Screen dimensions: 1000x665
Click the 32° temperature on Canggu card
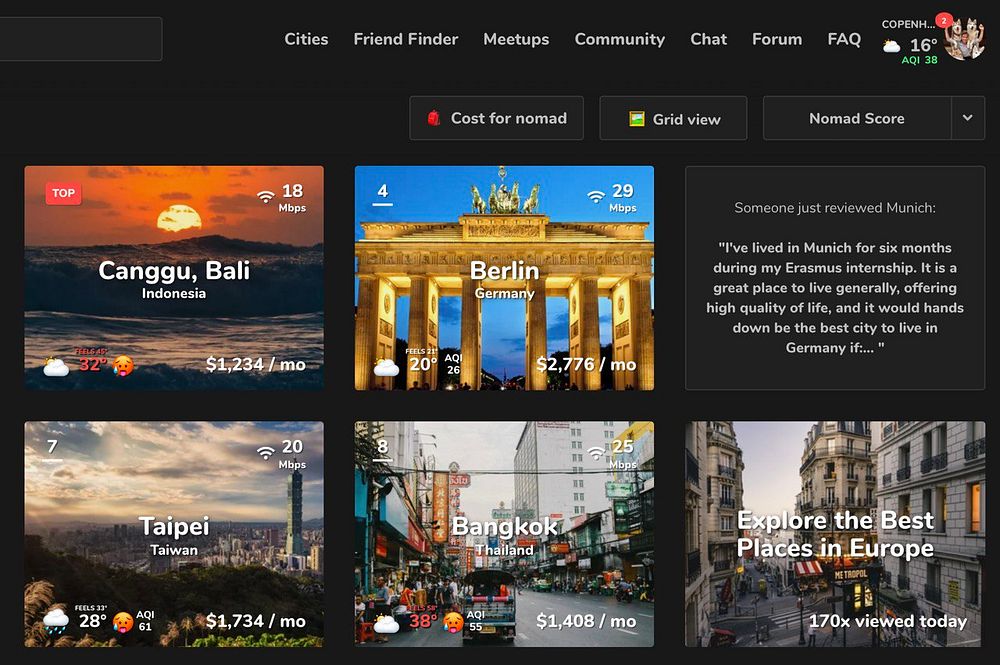pyautogui.click(x=93, y=364)
